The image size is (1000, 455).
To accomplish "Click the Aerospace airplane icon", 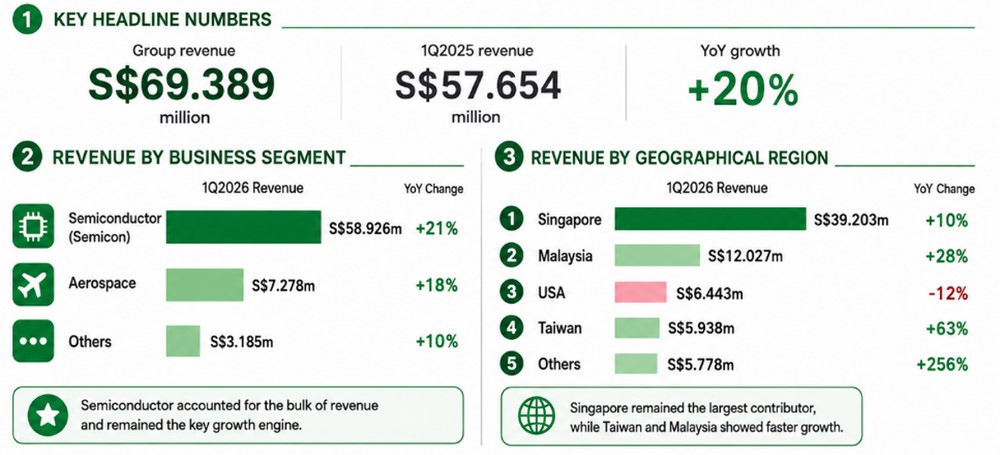I will (x=33, y=285).
